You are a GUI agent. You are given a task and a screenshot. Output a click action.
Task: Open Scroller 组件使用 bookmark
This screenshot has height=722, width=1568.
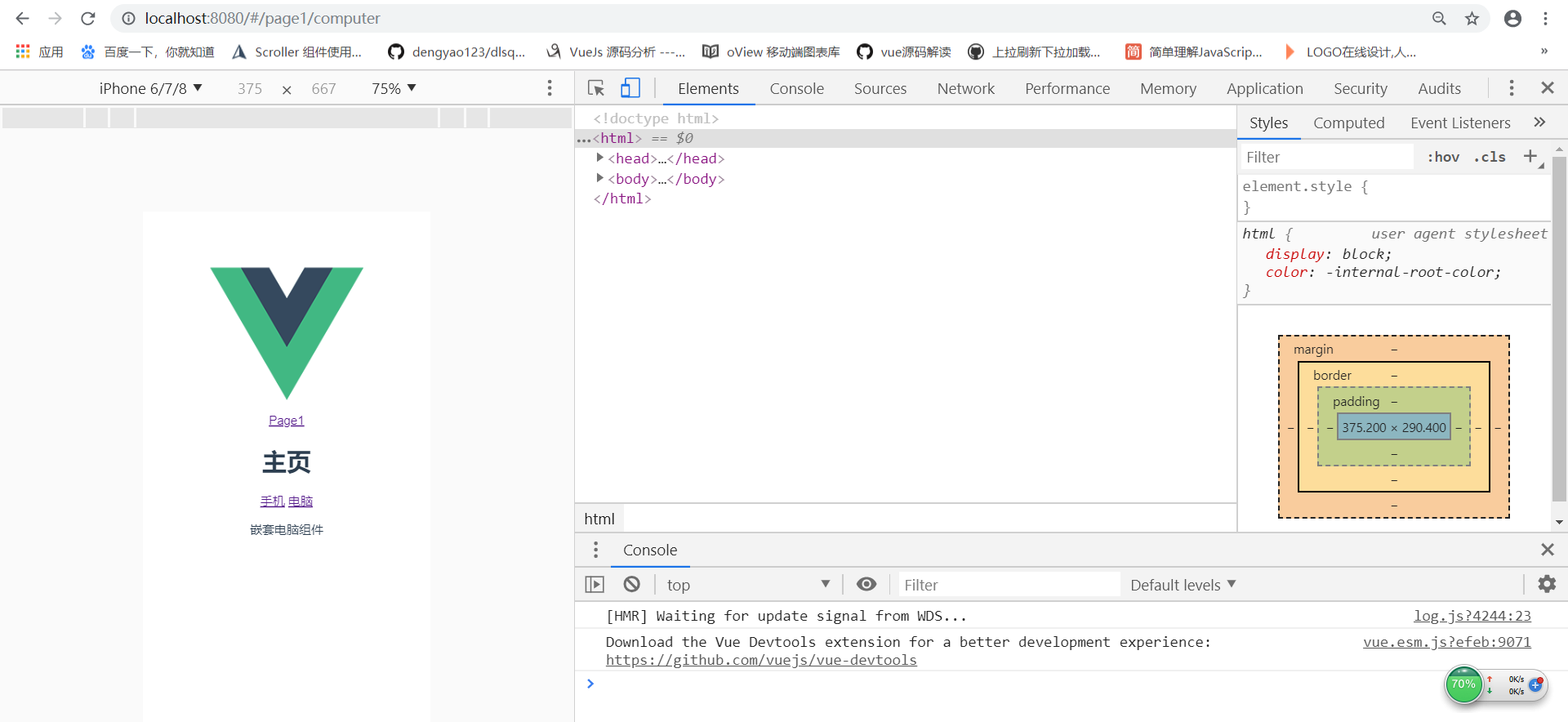pyautogui.click(x=297, y=51)
